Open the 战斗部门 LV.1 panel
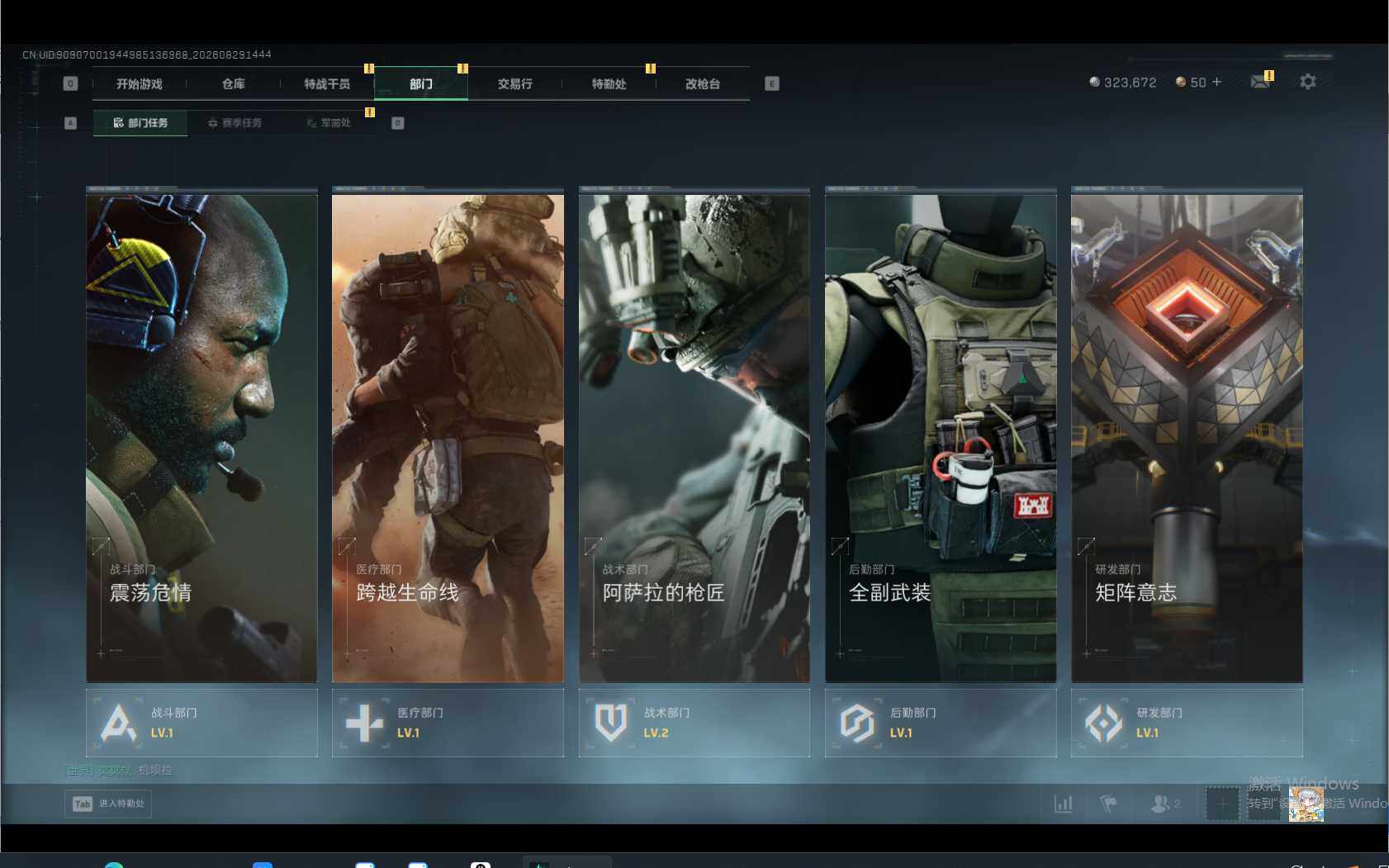This screenshot has height=868, width=1389. 201,723
